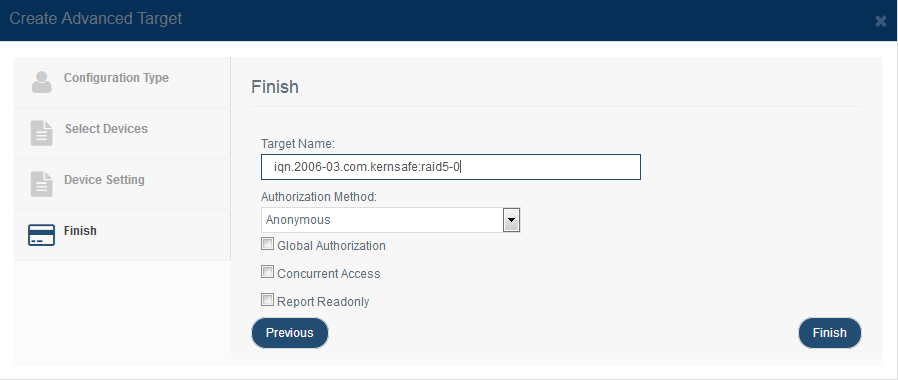The height and width of the screenshot is (380, 898).
Task: Enable the Global Authorization checkbox
Action: click(267, 244)
